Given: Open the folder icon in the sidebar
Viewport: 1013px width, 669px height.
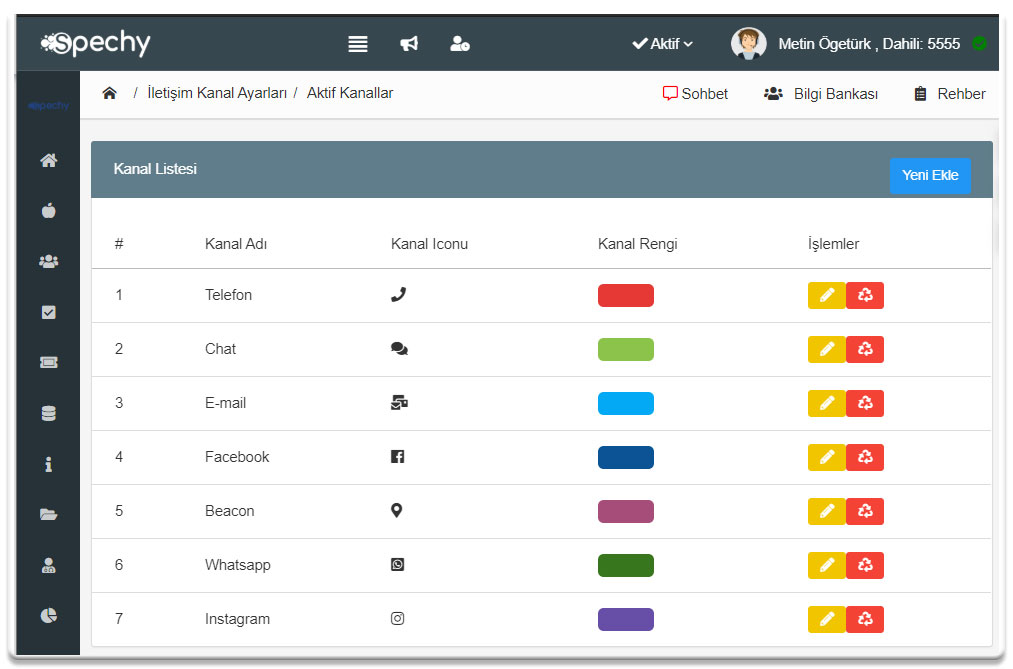Looking at the screenshot, I should pos(48,514).
